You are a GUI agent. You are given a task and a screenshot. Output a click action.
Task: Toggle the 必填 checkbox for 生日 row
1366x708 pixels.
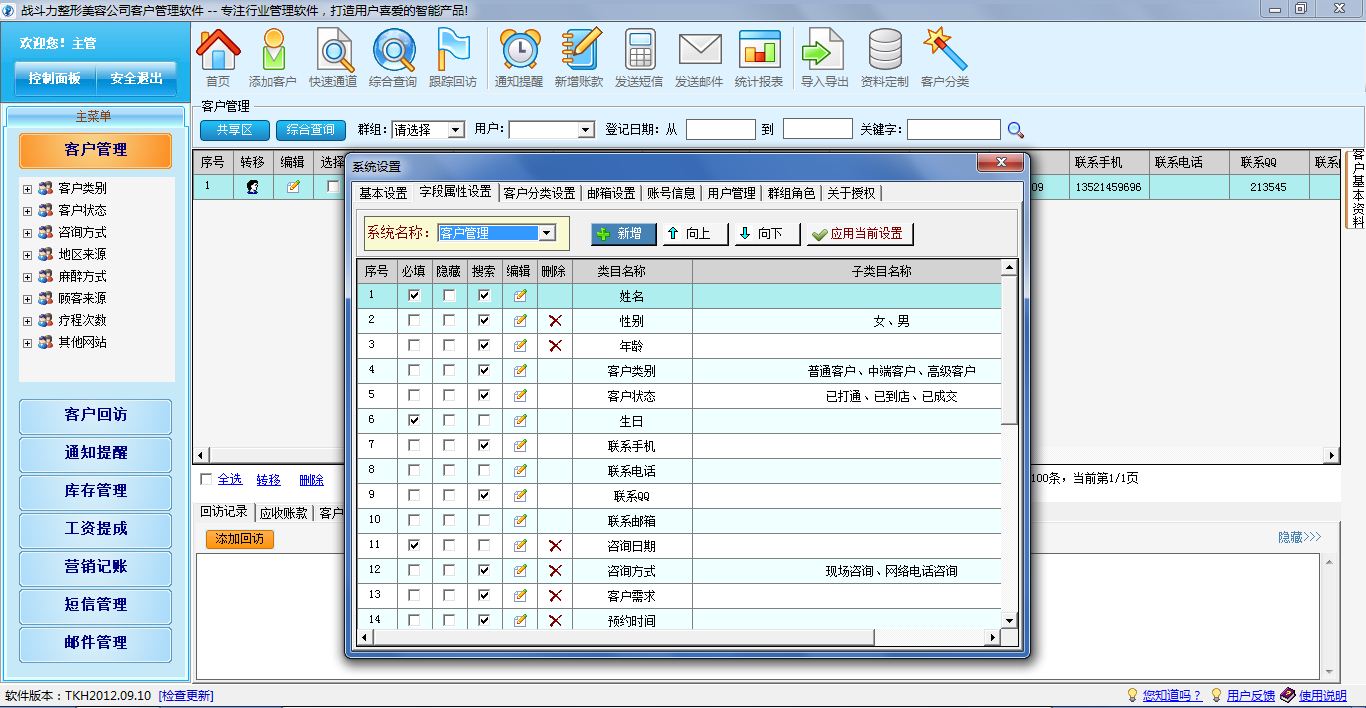(x=414, y=421)
